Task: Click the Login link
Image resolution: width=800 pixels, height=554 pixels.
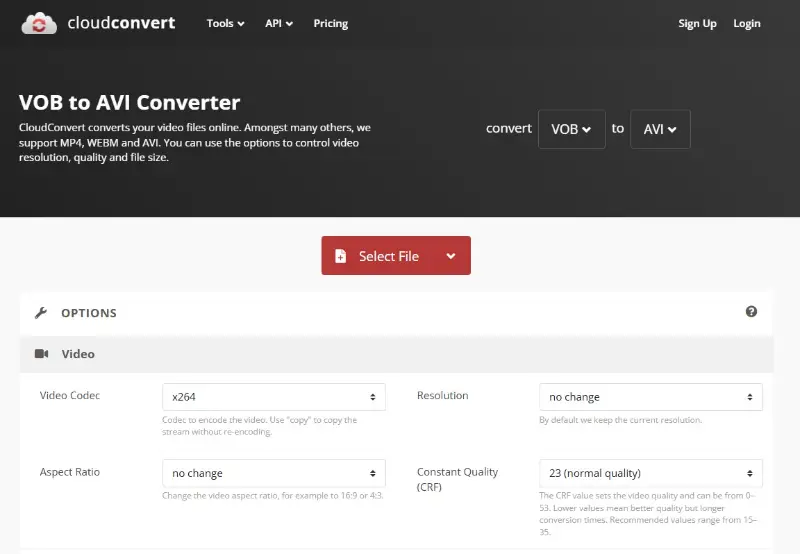Action: pyautogui.click(x=746, y=23)
